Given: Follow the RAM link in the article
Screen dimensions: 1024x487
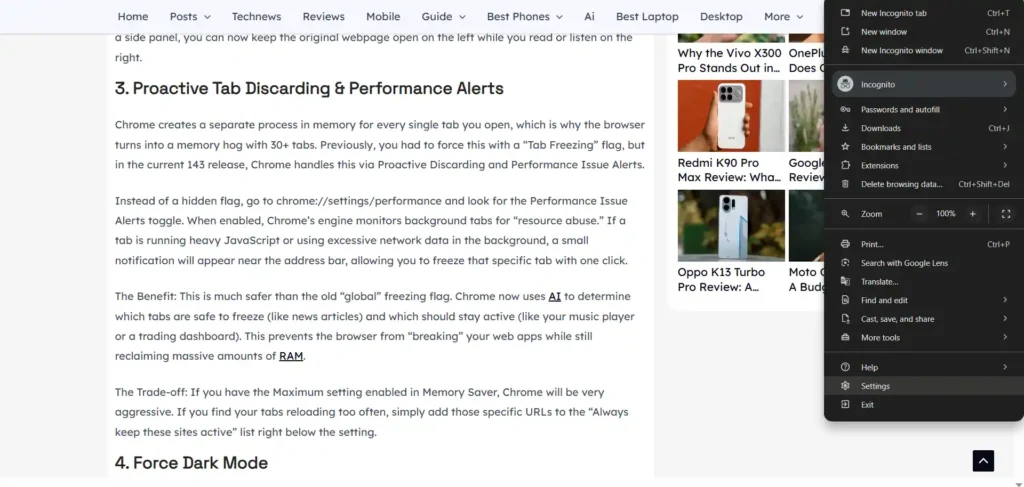Looking at the screenshot, I should pos(291,356).
